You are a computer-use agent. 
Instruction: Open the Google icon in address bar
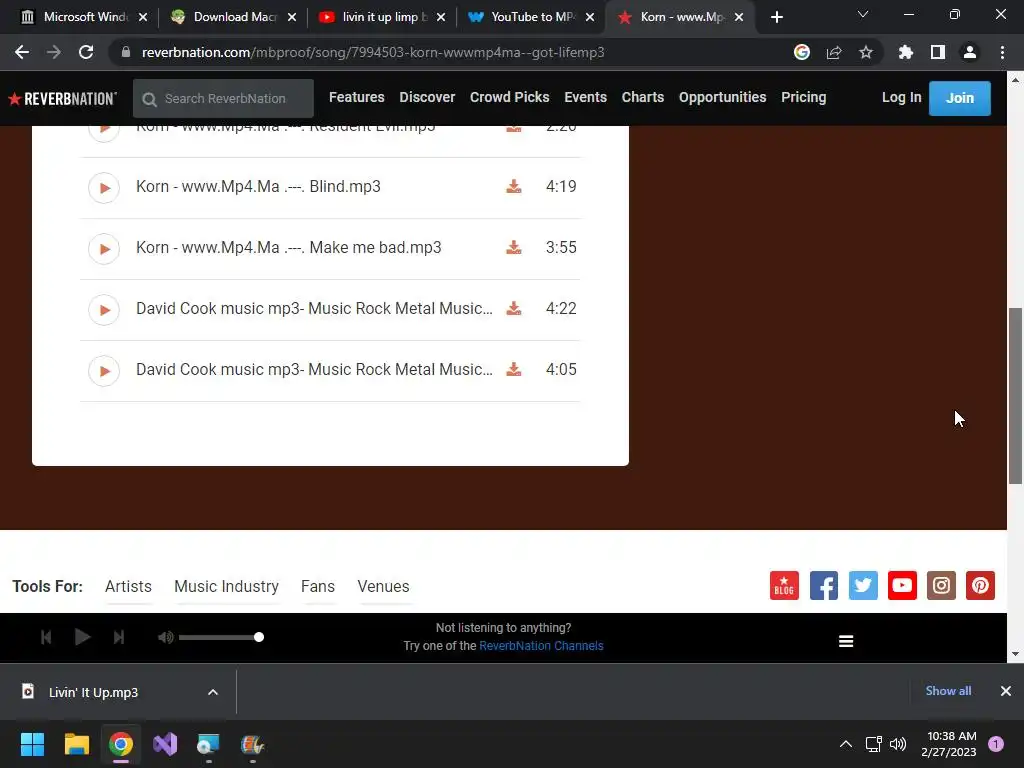pos(802,52)
